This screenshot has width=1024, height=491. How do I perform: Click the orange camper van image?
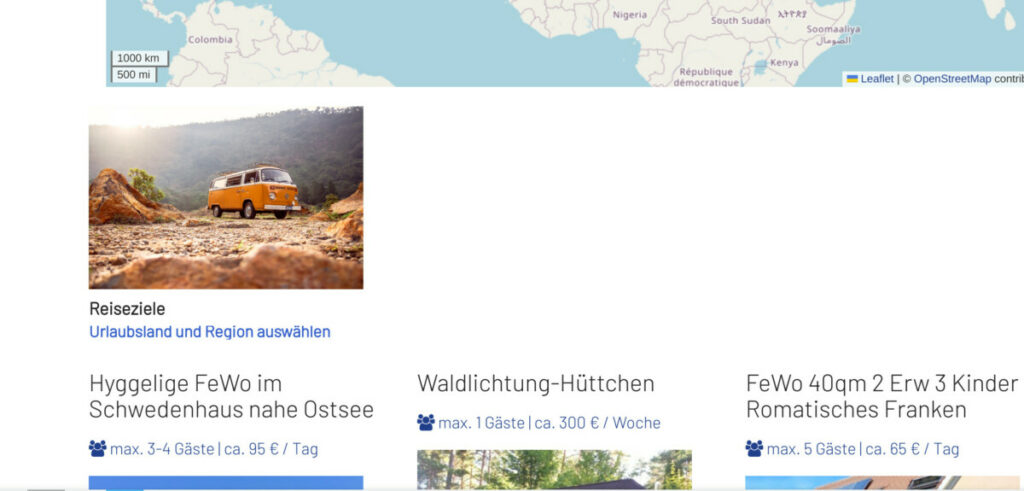[226, 198]
